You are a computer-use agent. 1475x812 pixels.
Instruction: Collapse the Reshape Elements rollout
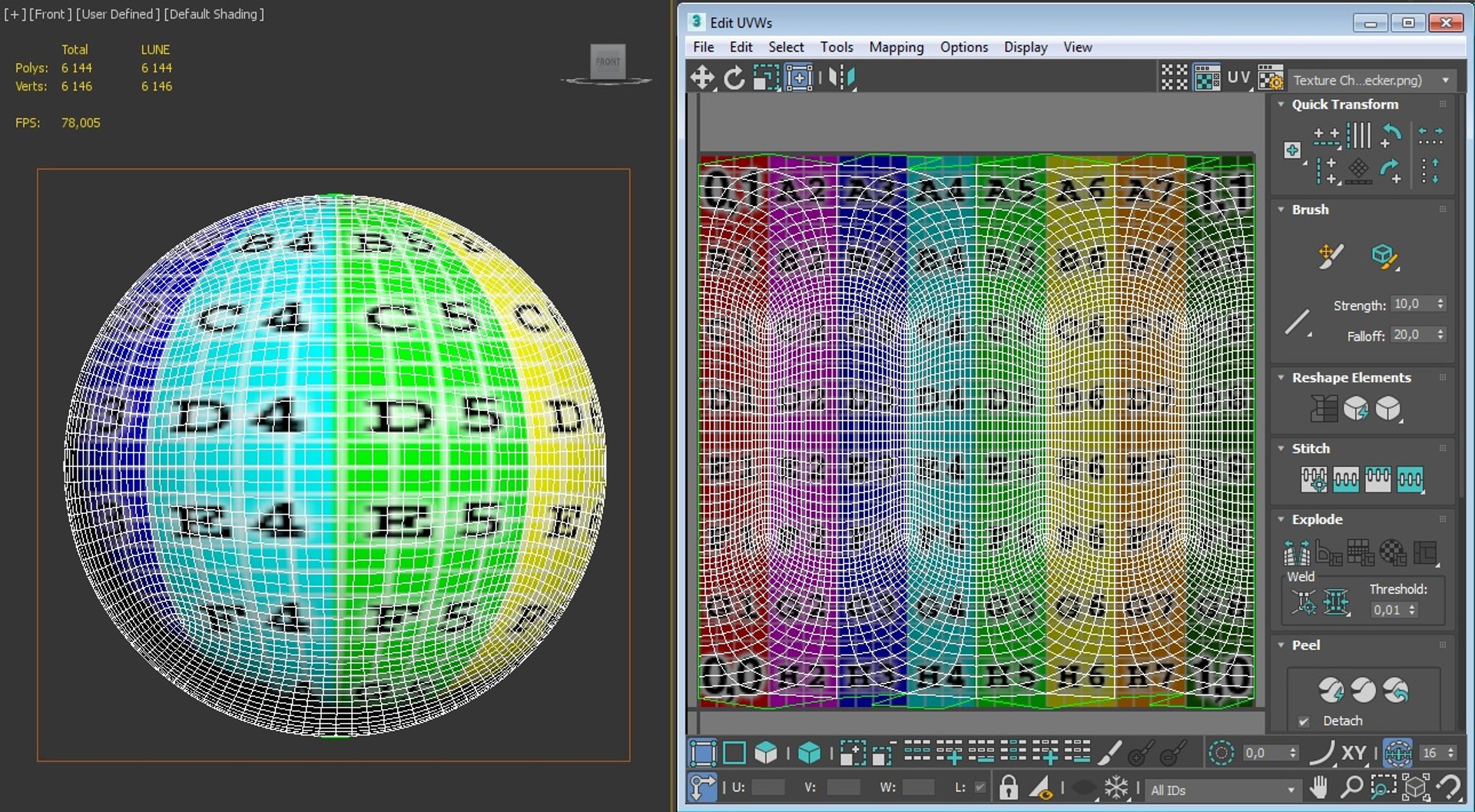tap(1281, 378)
